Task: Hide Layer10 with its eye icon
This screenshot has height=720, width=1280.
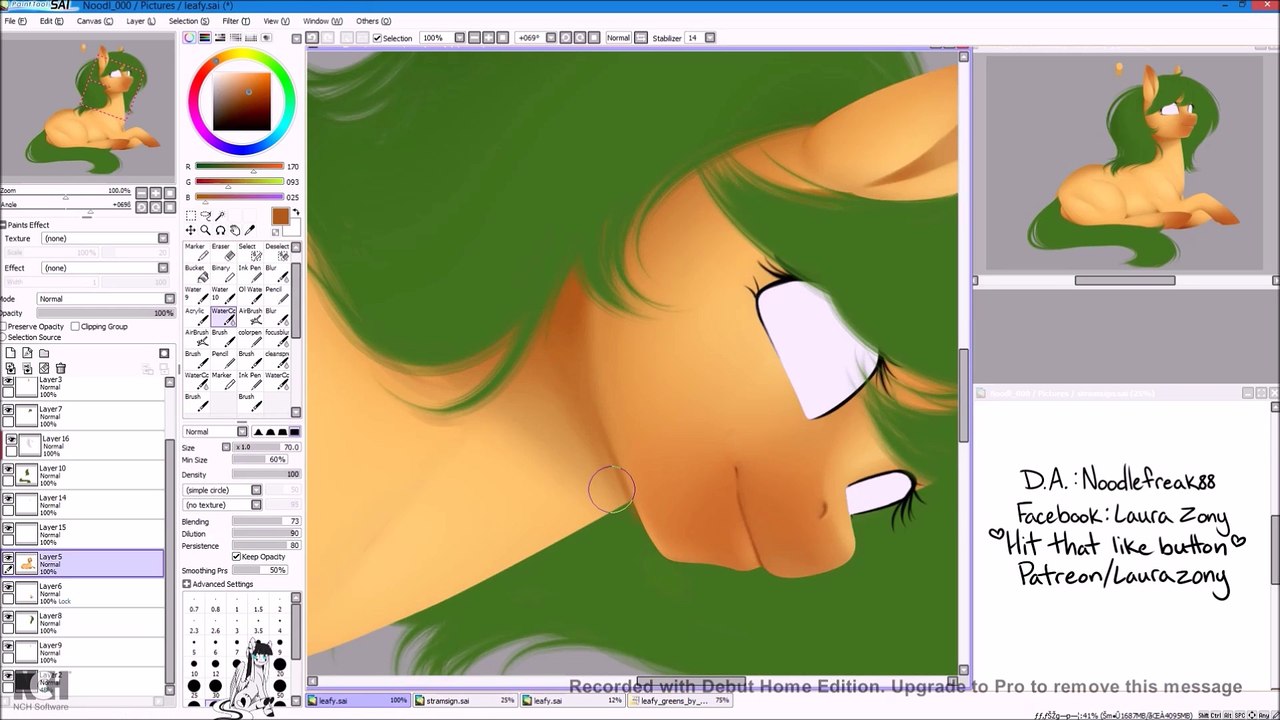Action: click(x=8, y=468)
